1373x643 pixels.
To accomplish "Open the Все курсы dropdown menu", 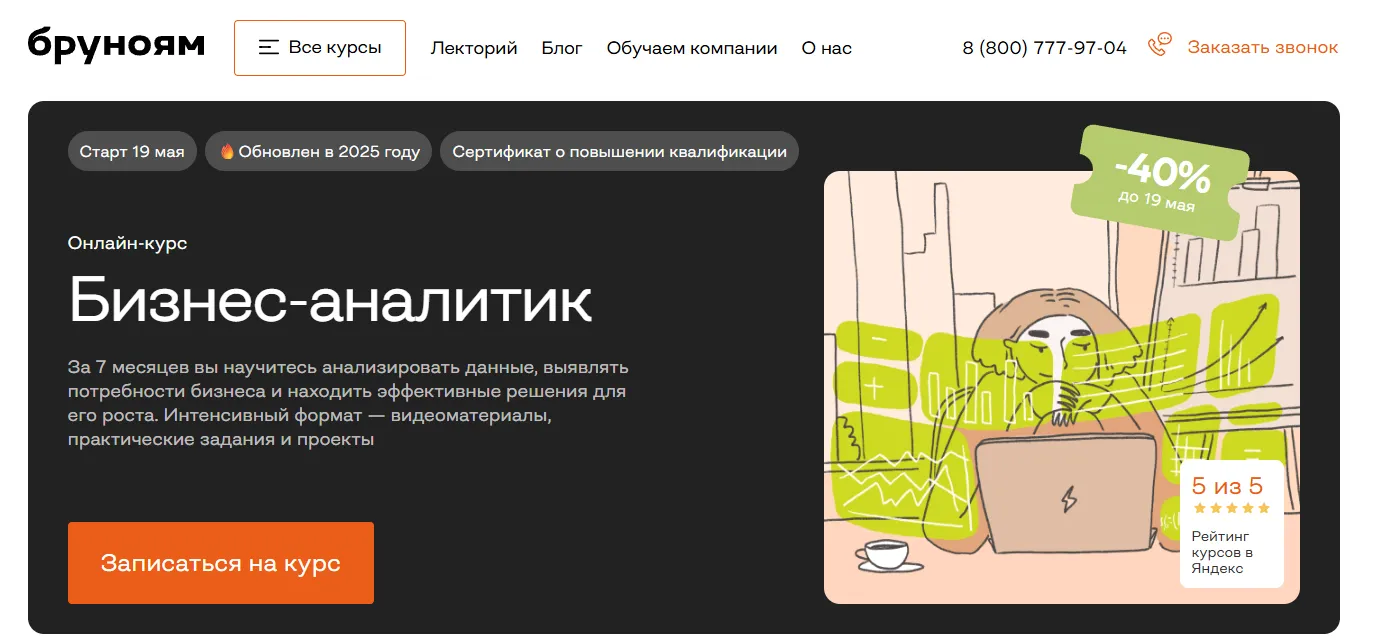I will click(320, 48).
